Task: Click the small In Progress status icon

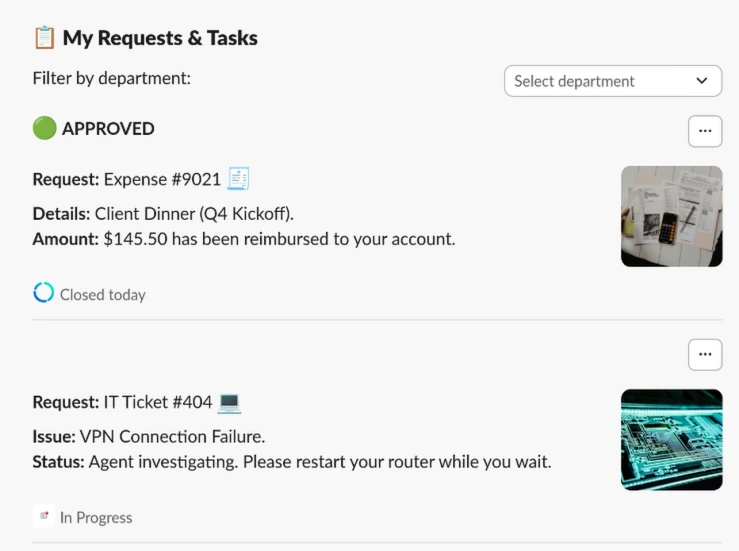Action: coord(44,517)
